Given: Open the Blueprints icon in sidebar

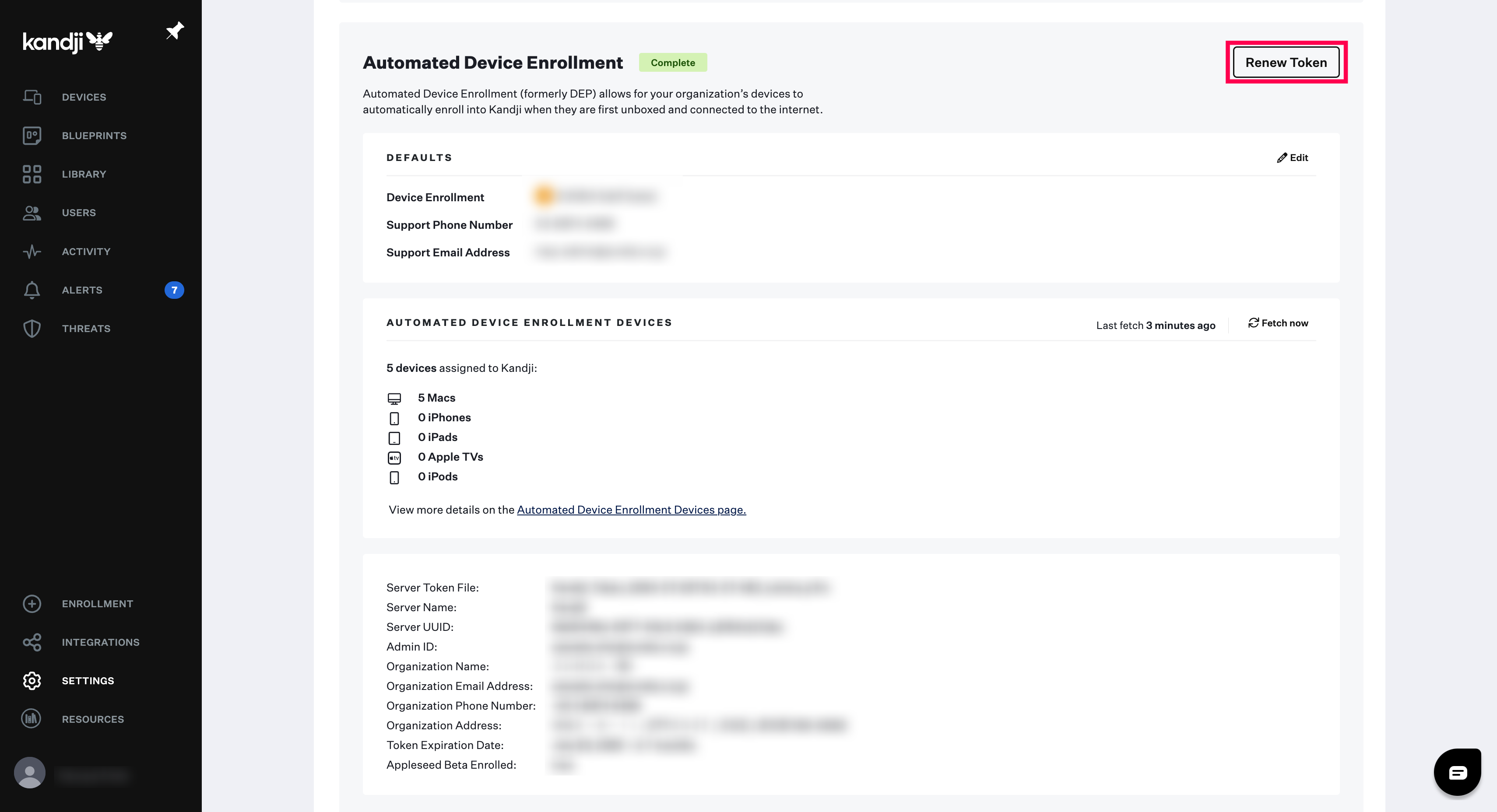Looking at the screenshot, I should (32, 135).
